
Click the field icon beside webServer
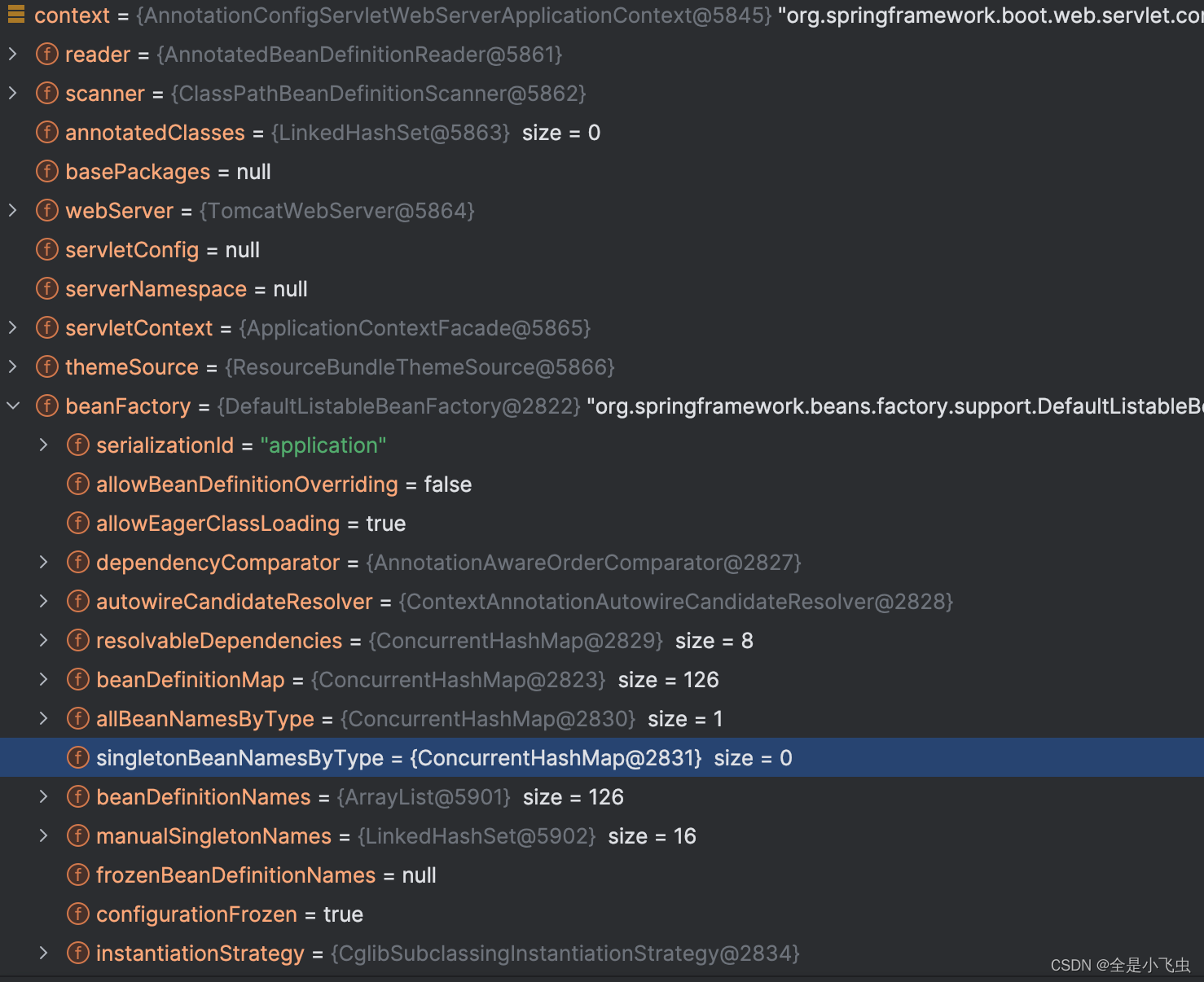[x=47, y=210]
